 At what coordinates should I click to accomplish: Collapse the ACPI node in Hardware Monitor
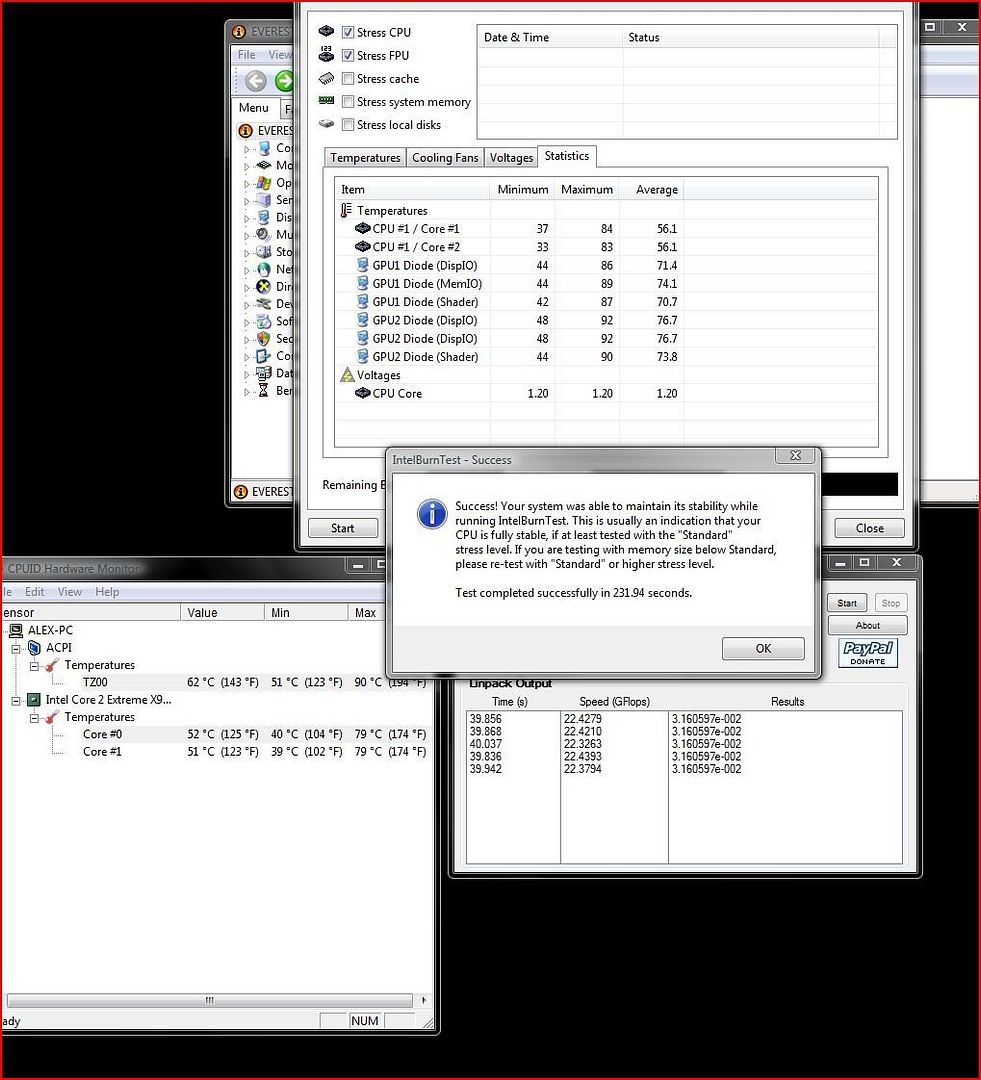pos(16,648)
